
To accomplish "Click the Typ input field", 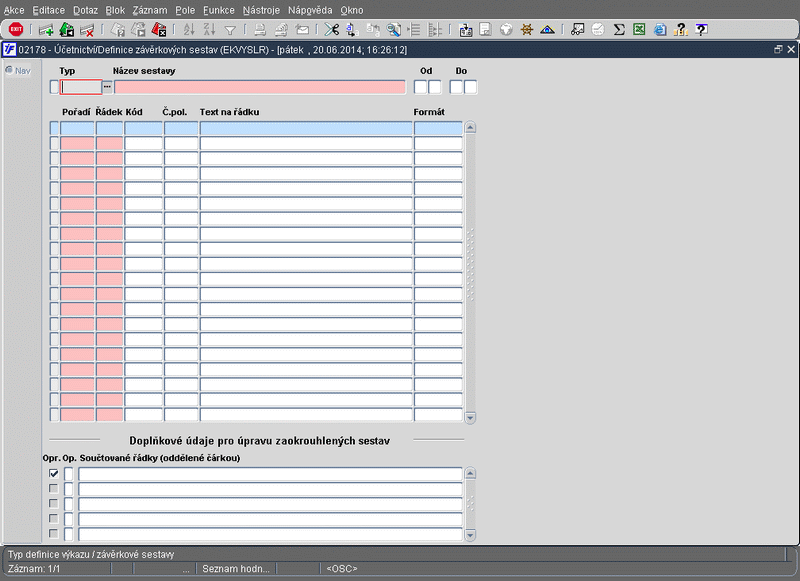I will click(x=81, y=87).
